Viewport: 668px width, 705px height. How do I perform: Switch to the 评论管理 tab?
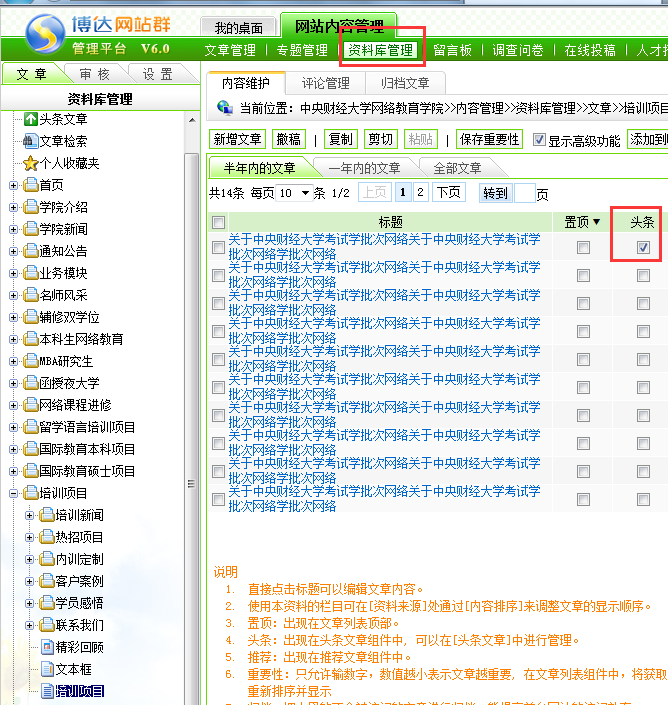[x=325, y=83]
